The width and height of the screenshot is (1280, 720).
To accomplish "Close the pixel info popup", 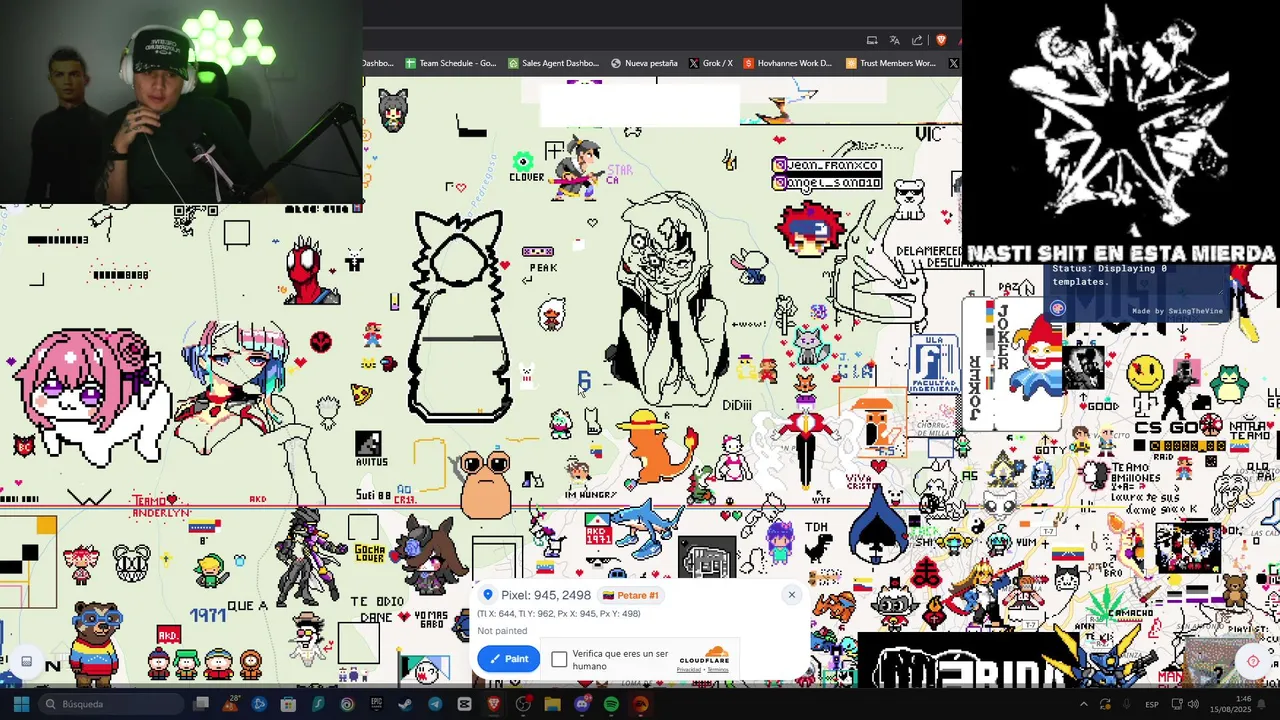I will point(791,595).
